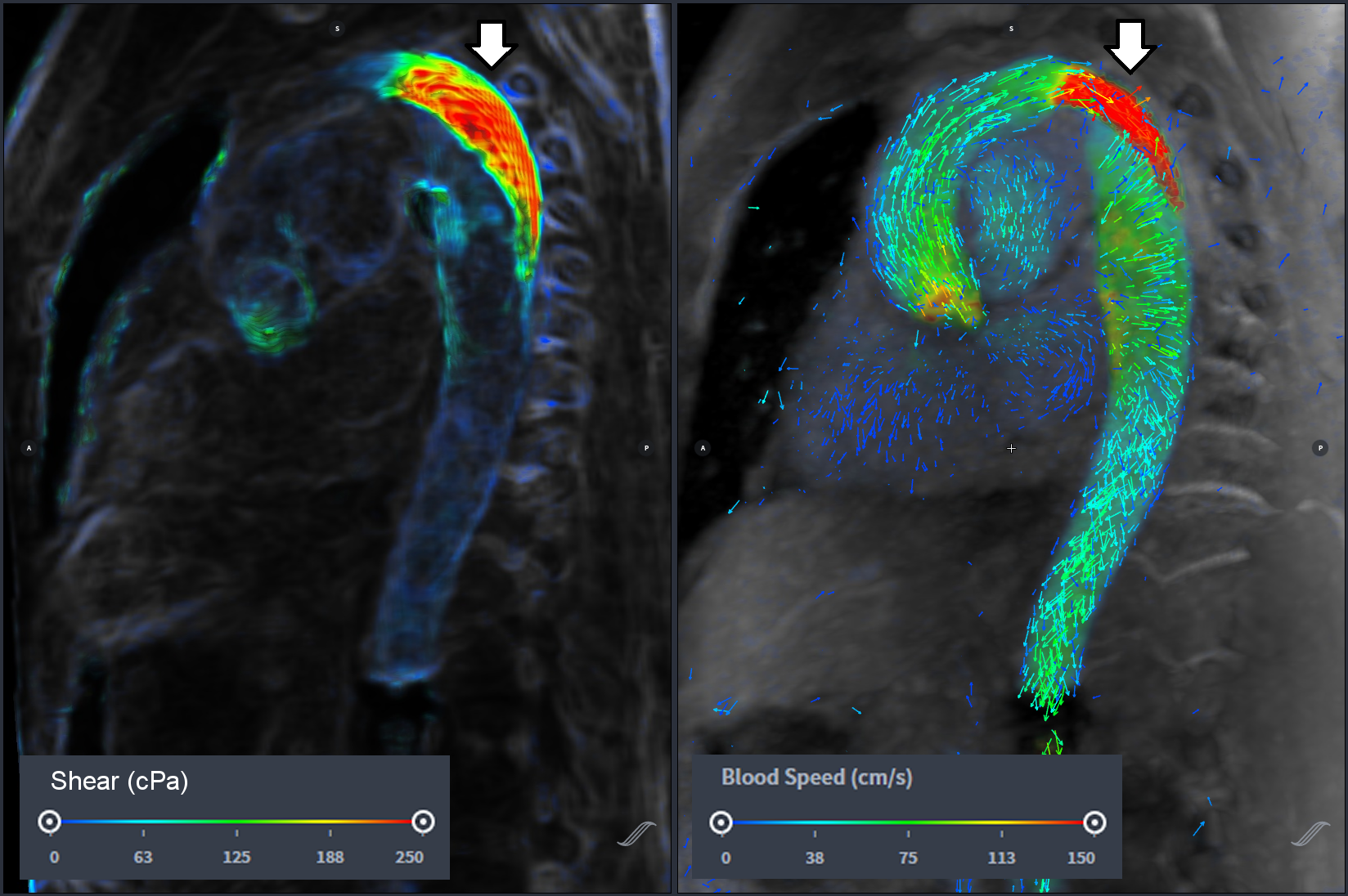Image resolution: width=1348 pixels, height=896 pixels.
Task: Click the Blood Speed (cm/s) legend title
Action: pyautogui.click(x=816, y=777)
